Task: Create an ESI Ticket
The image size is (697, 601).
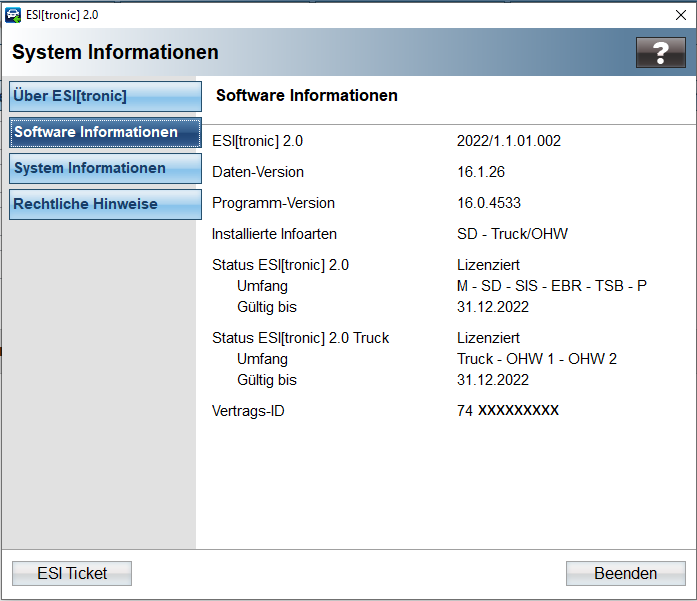Action: (72, 573)
